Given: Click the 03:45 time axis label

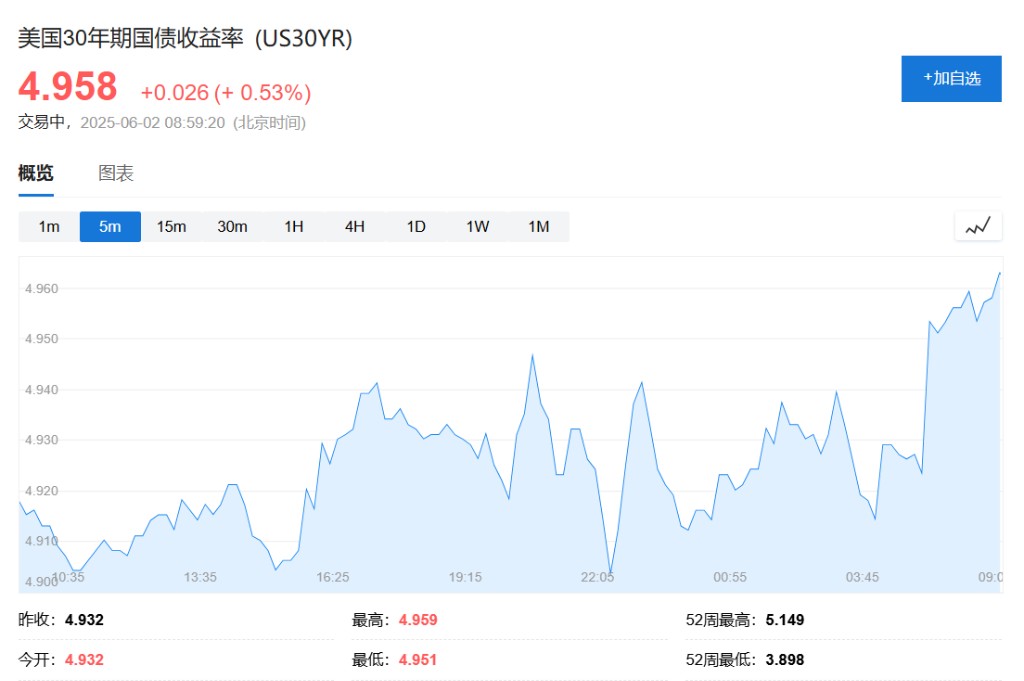Looking at the screenshot, I should (862, 577).
